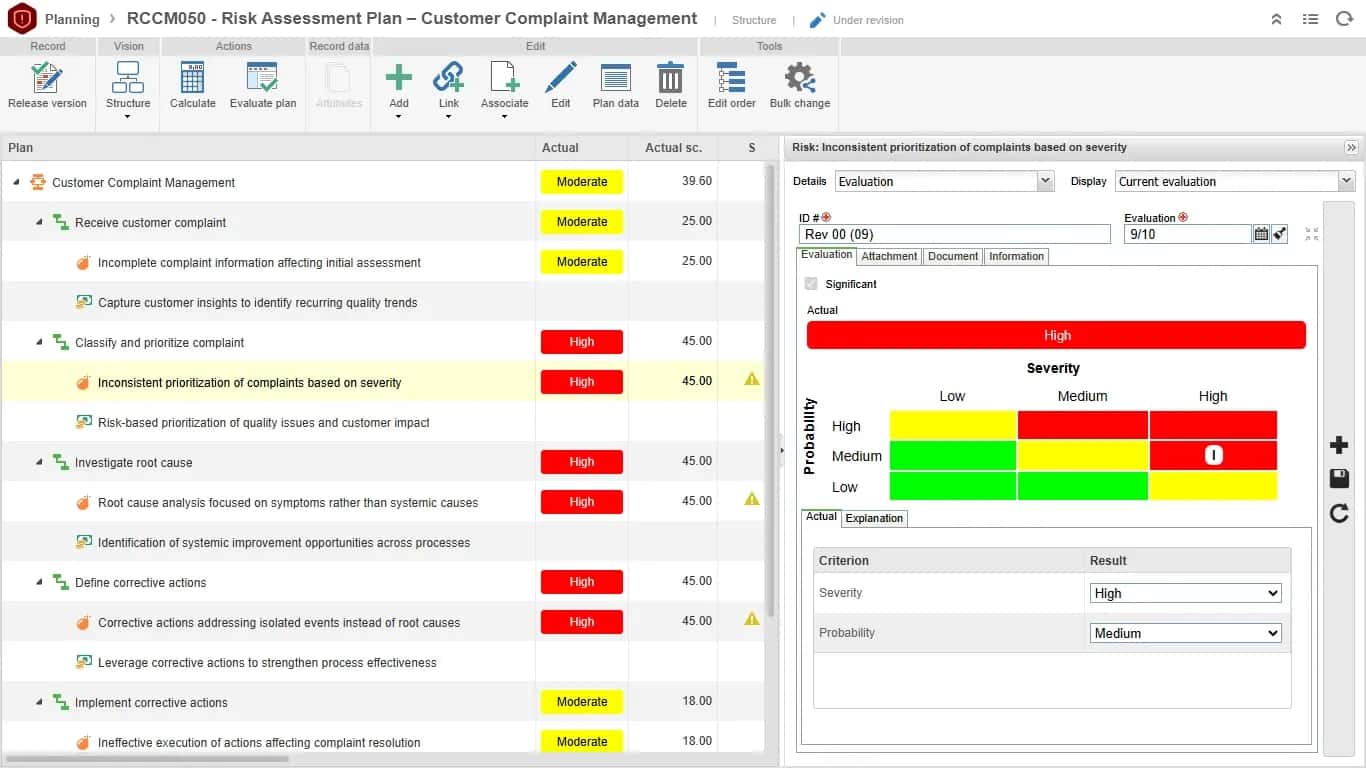
Task: Open the Link chain icon
Action: (x=448, y=78)
